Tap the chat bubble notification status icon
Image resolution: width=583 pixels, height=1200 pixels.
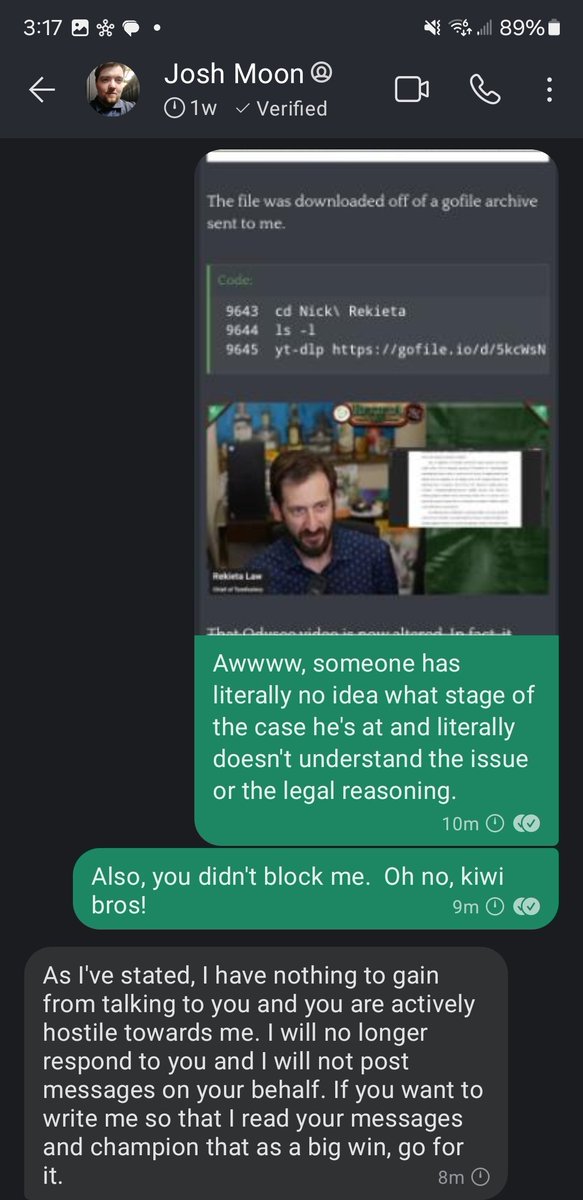click(133, 29)
